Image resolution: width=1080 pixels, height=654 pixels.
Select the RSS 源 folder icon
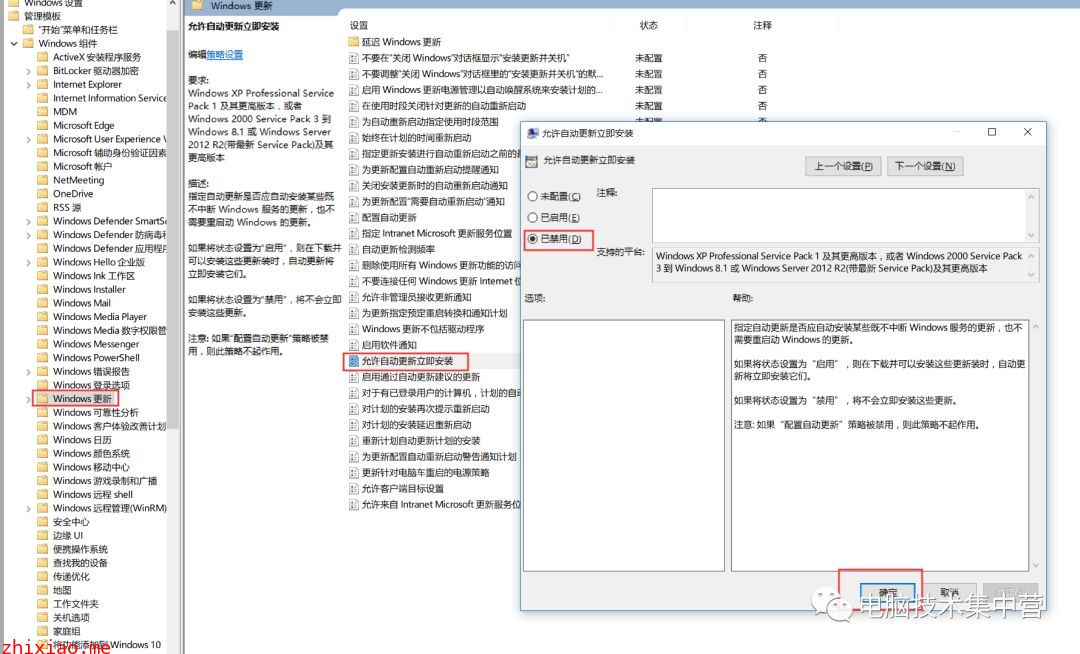pyautogui.click(x=42, y=207)
